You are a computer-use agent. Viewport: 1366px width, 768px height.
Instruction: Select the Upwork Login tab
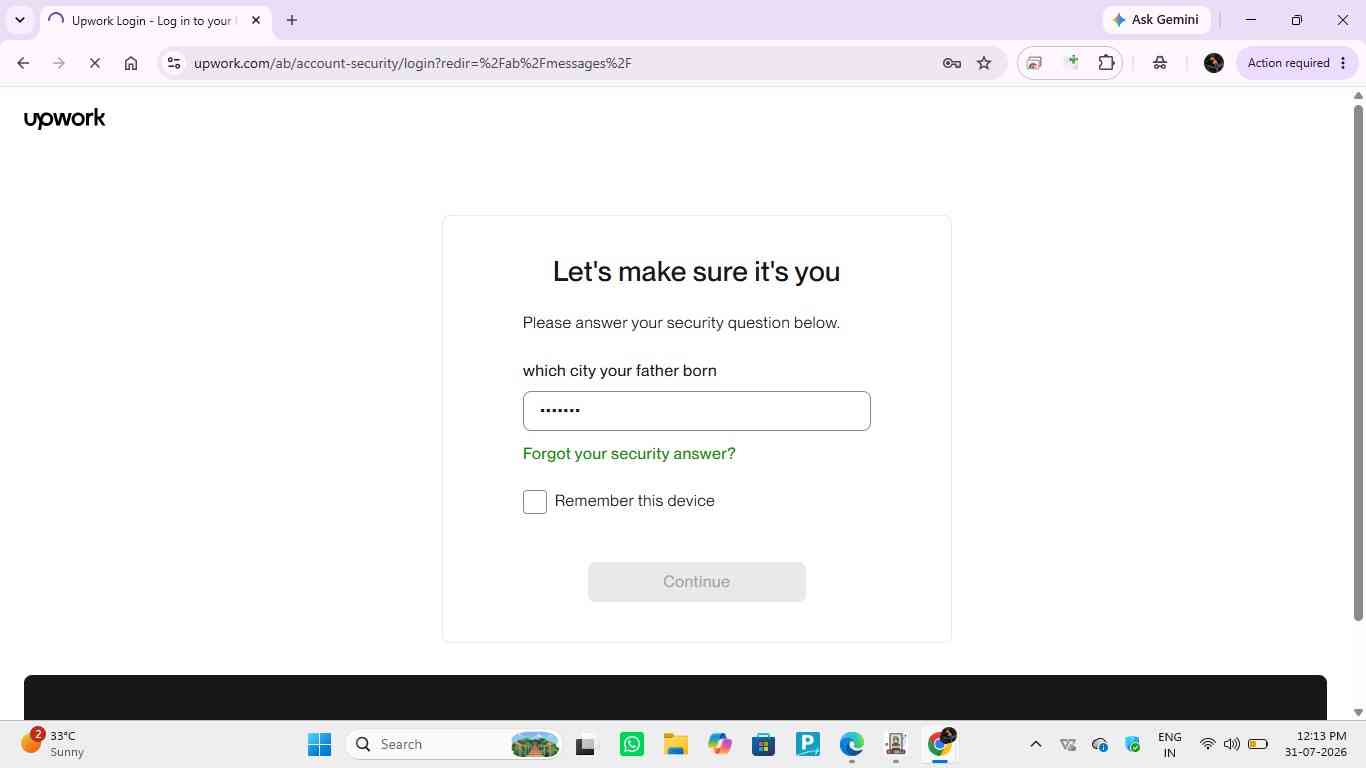pos(155,20)
